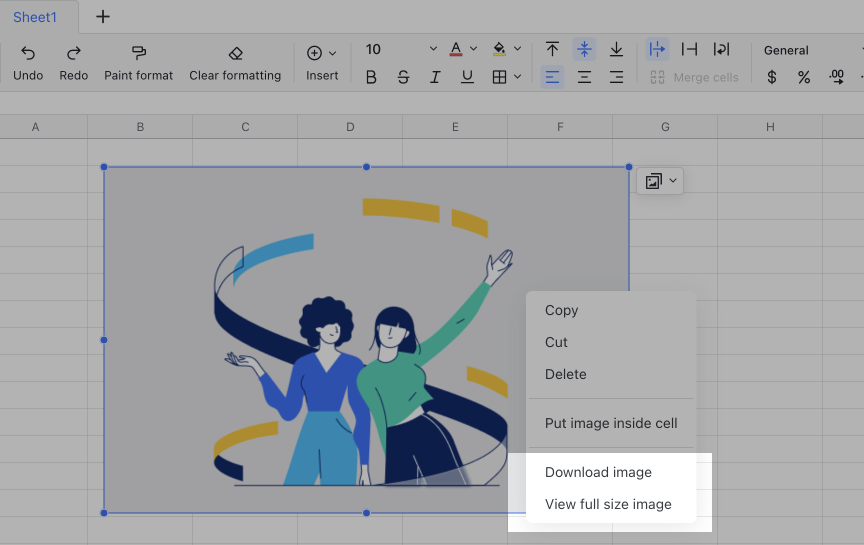Toggle italic formatting
Viewport: 864px width, 545px height.
pyautogui.click(x=435, y=77)
